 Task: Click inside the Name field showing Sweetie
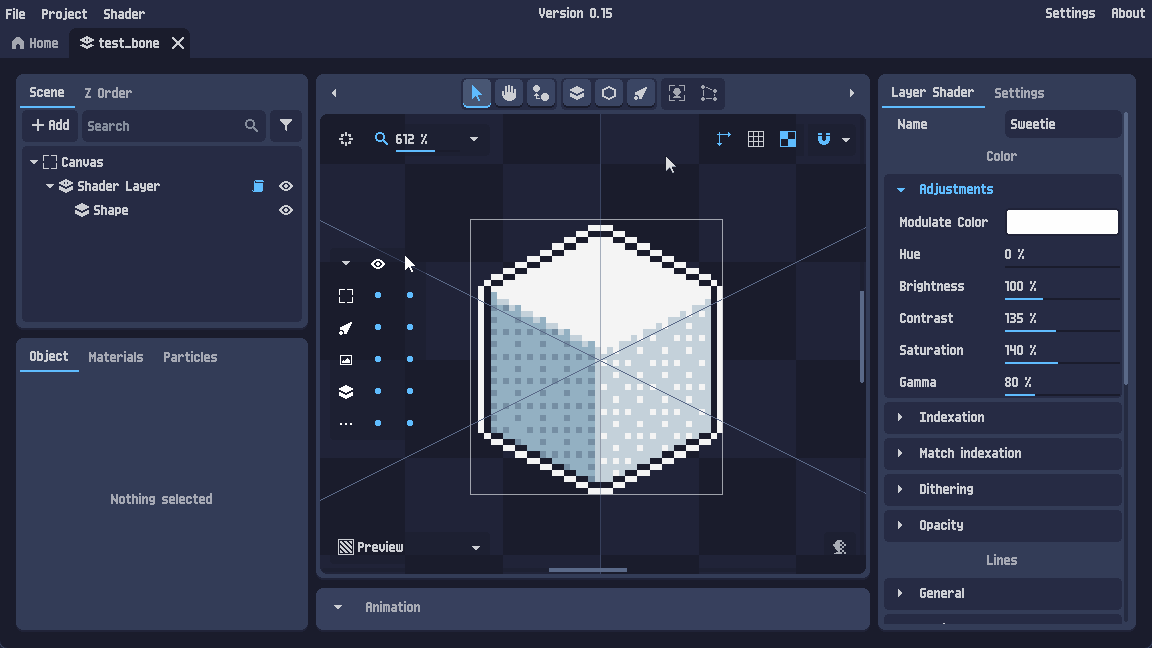(x=1062, y=124)
